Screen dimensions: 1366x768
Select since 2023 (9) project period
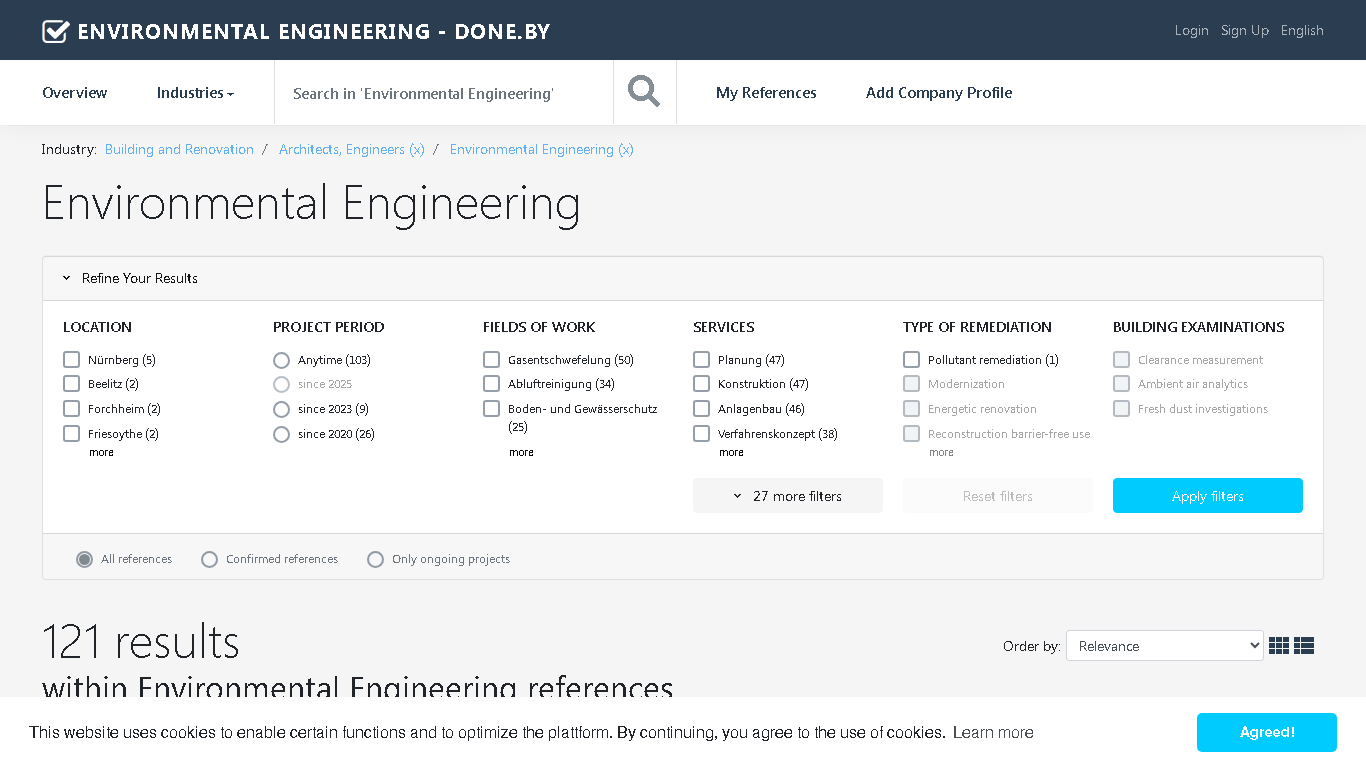pyautogui.click(x=281, y=409)
